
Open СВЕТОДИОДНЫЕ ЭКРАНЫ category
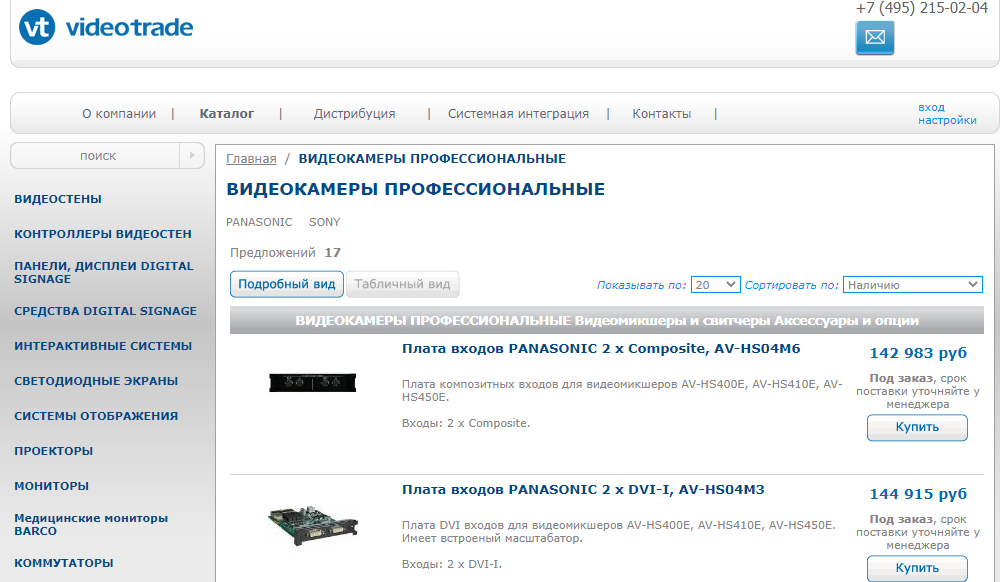[96, 381]
